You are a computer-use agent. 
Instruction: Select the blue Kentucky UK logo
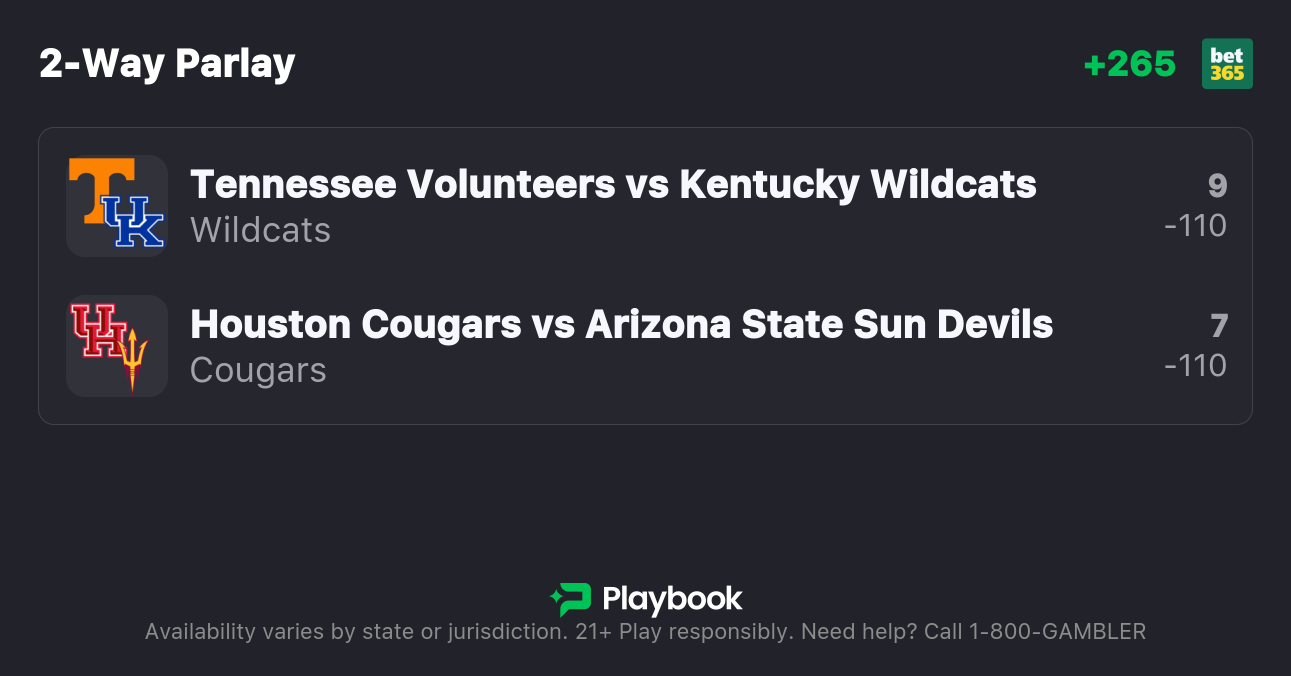pos(135,221)
